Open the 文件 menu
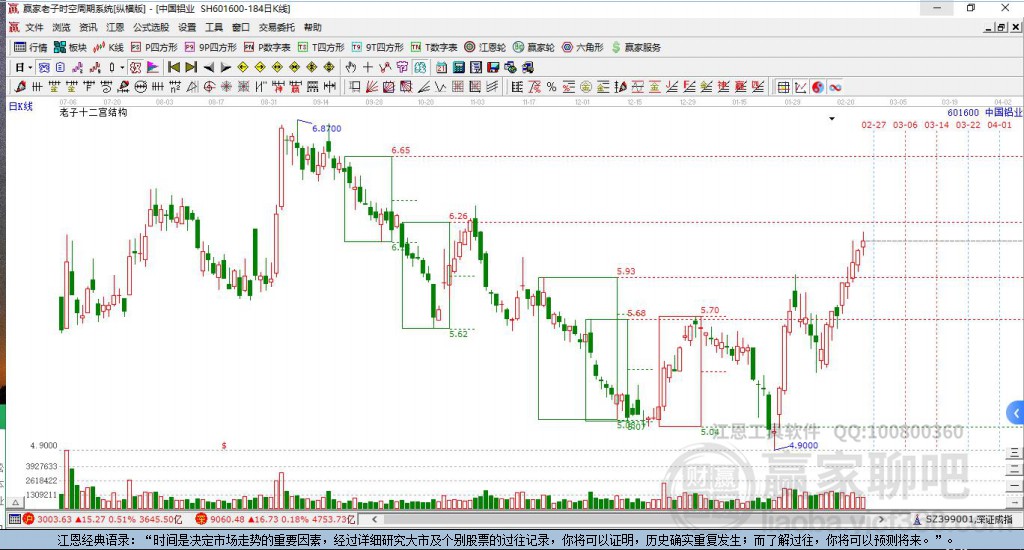1024x550 pixels. [x=34, y=27]
